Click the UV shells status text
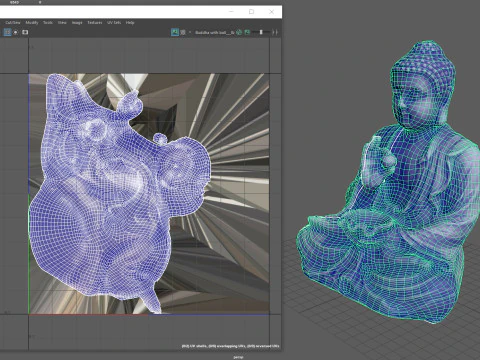Viewport: 480px width, 360px height. click(230, 346)
